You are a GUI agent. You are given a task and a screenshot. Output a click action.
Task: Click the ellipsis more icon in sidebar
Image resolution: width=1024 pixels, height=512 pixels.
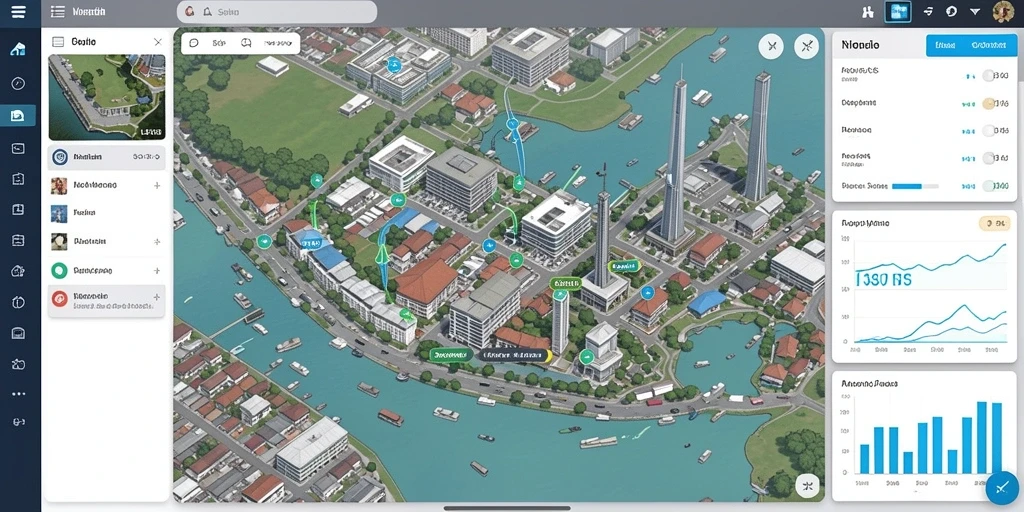tap(18, 394)
